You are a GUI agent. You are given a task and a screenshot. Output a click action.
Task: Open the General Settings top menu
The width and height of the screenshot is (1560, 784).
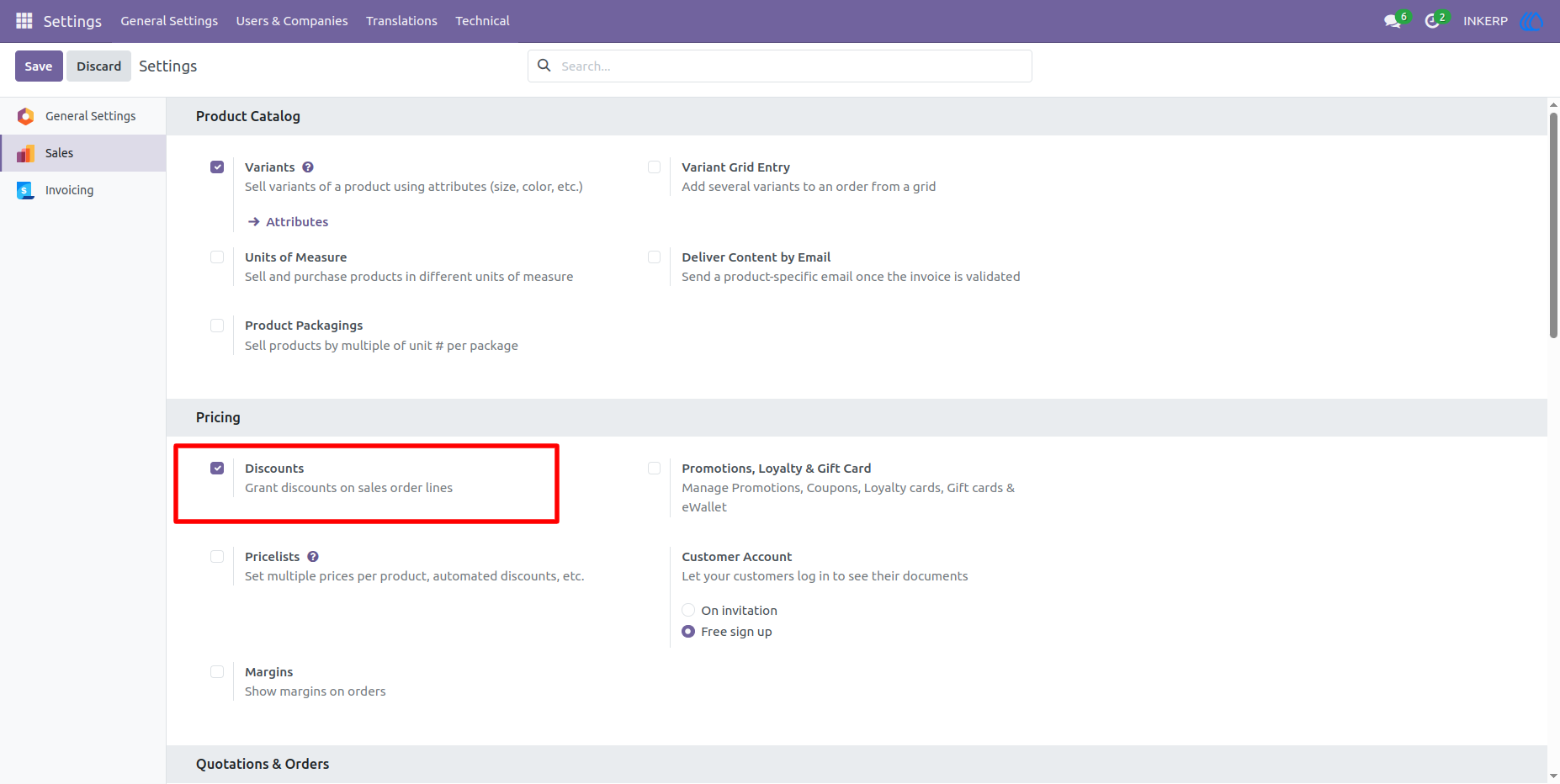coord(169,21)
